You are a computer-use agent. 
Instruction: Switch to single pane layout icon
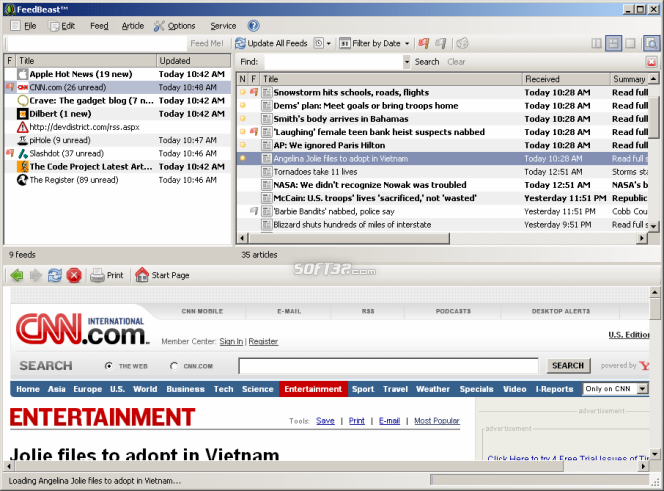pos(630,43)
